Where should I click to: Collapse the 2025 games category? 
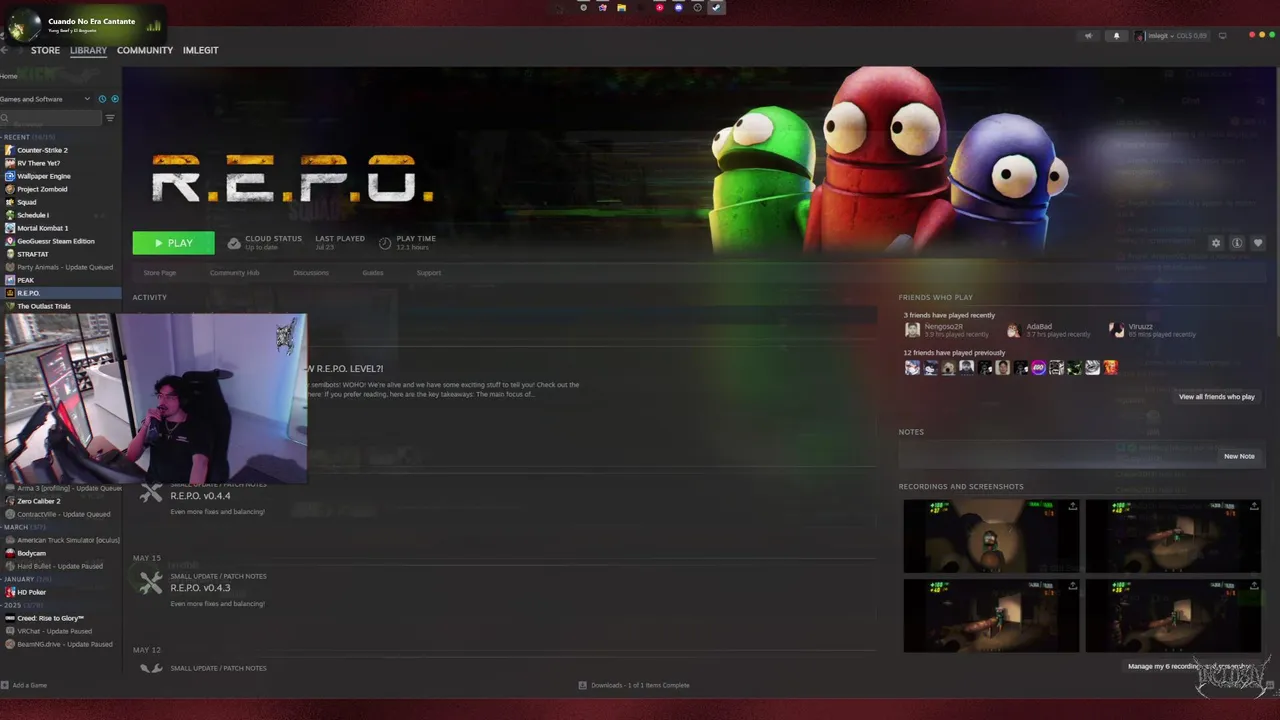coord(23,605)
